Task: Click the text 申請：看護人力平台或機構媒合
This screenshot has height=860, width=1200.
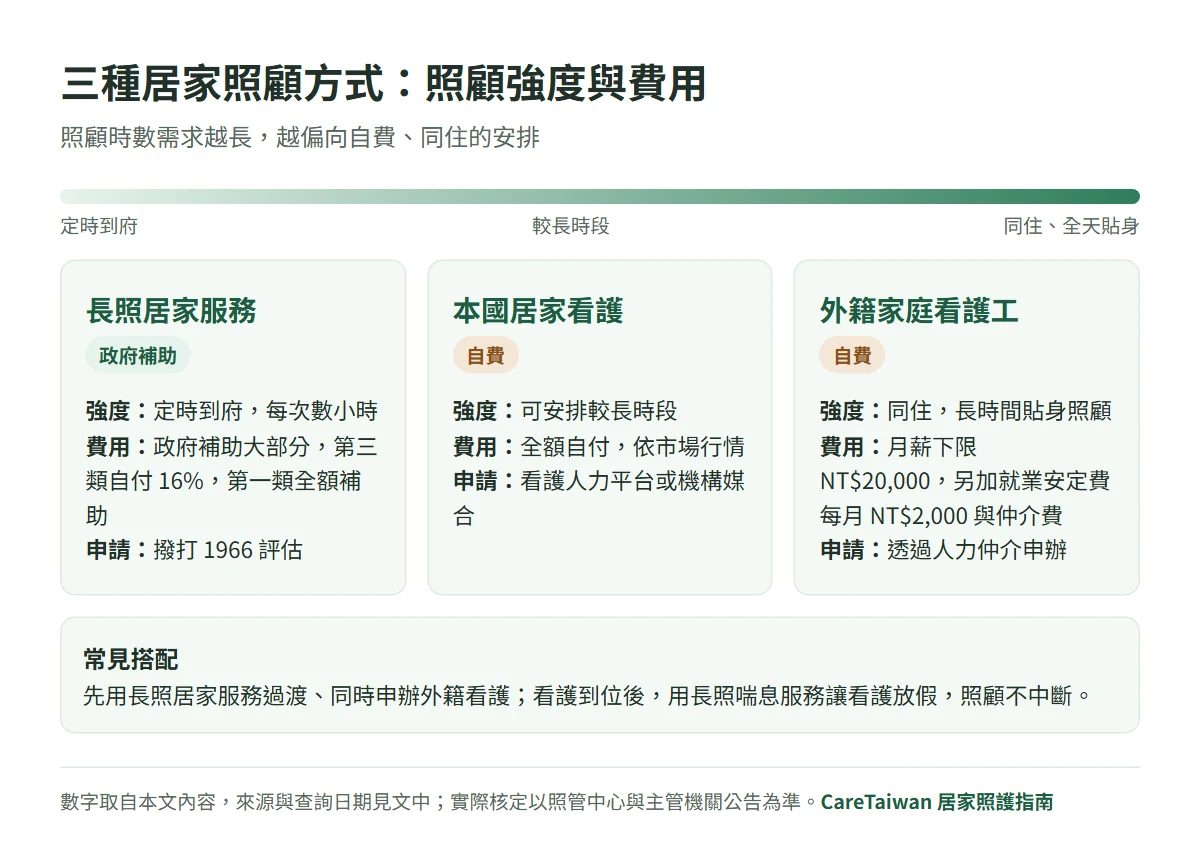Action: tap(598, 499)
